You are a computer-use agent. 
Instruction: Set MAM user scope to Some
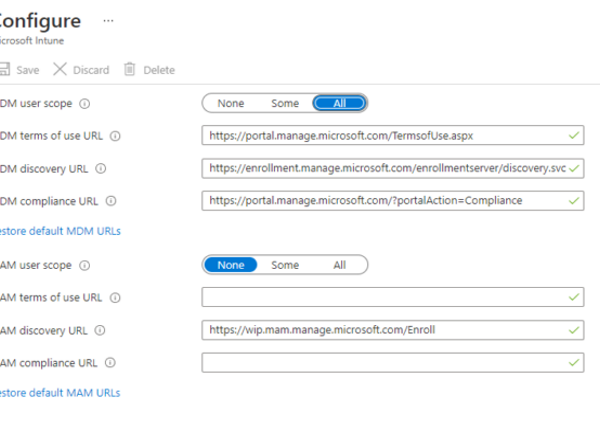(x=285, y=265)
